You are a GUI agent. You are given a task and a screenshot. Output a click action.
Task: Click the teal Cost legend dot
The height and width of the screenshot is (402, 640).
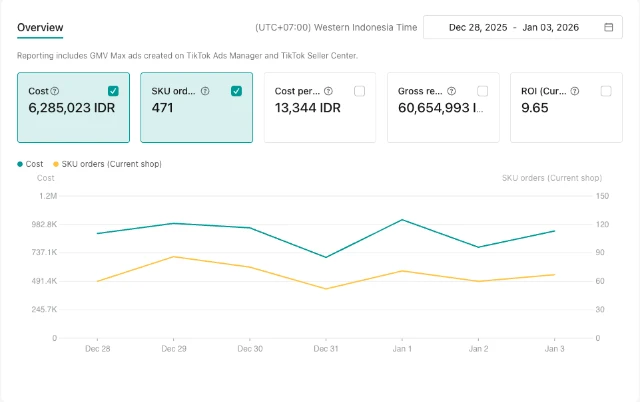point(20,163)
